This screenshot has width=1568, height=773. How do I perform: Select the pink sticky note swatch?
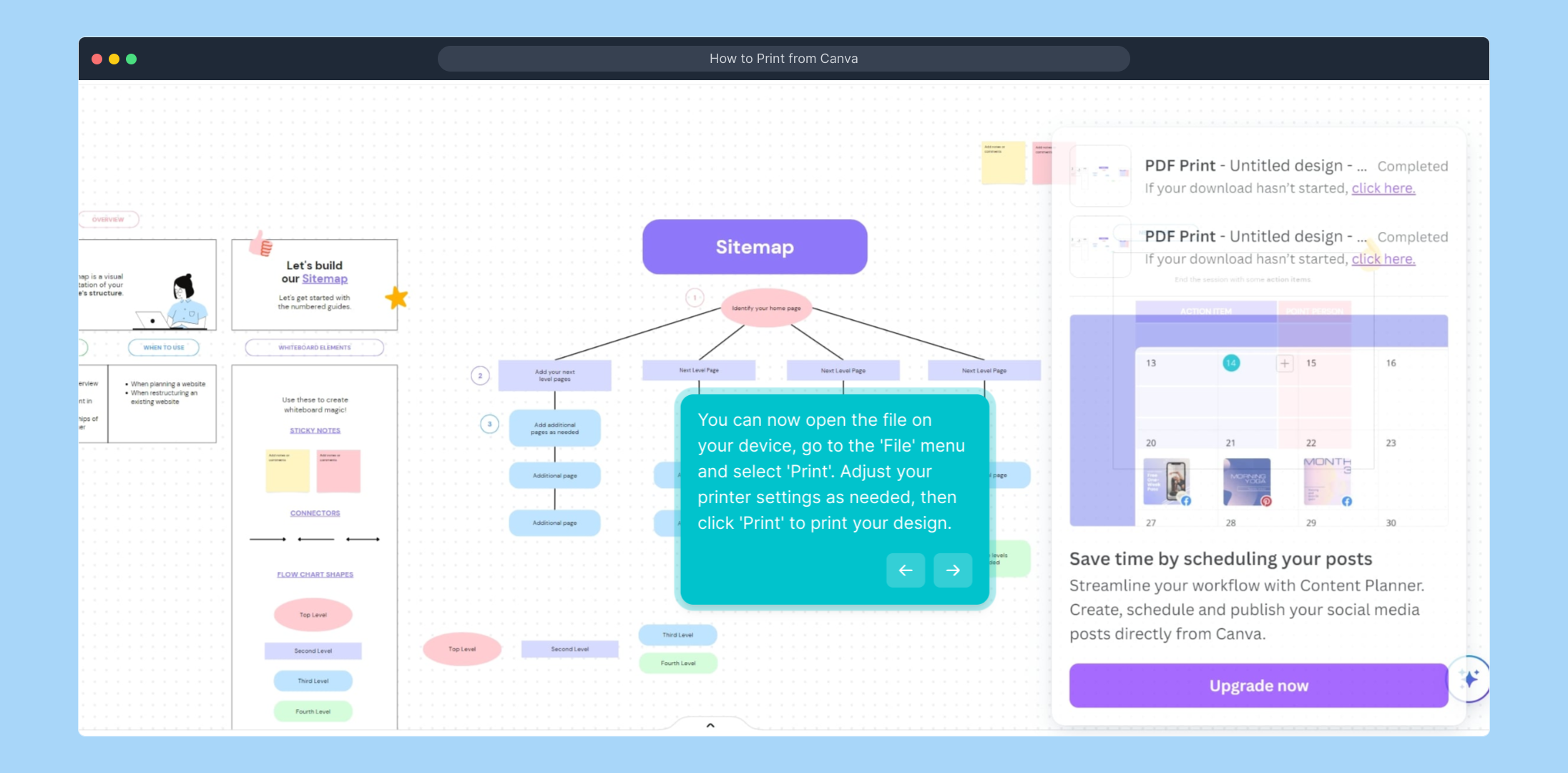click(338, 471)
